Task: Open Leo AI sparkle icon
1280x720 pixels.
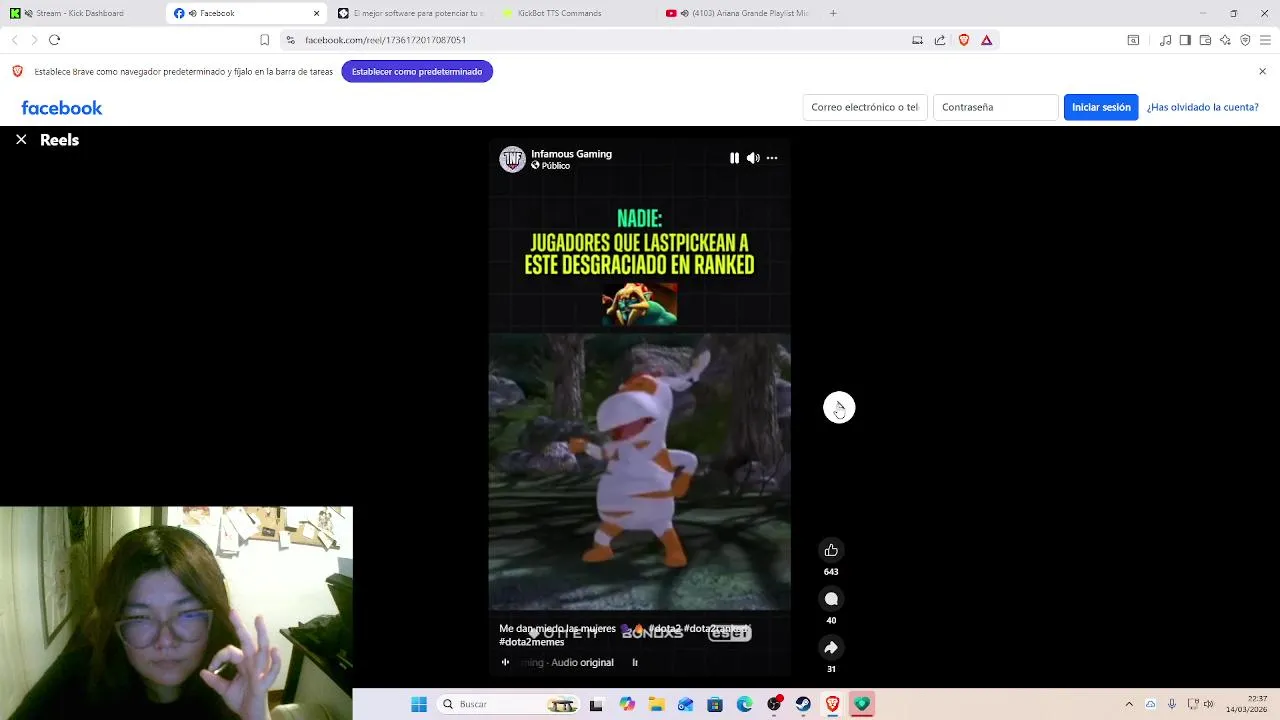Action: point(1225,40)
